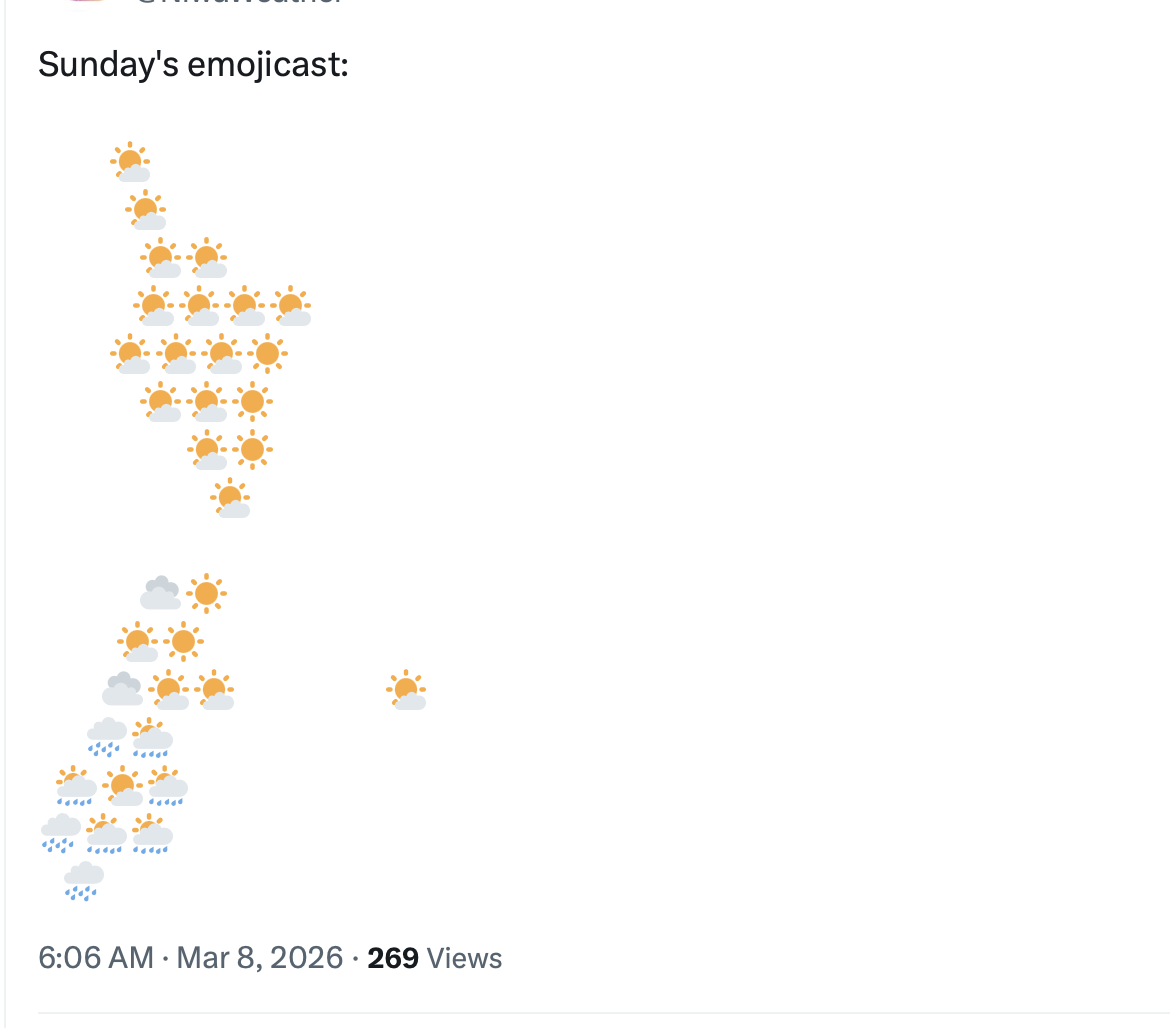Click the Mar 8, 2026 date

tap(259, 958)
